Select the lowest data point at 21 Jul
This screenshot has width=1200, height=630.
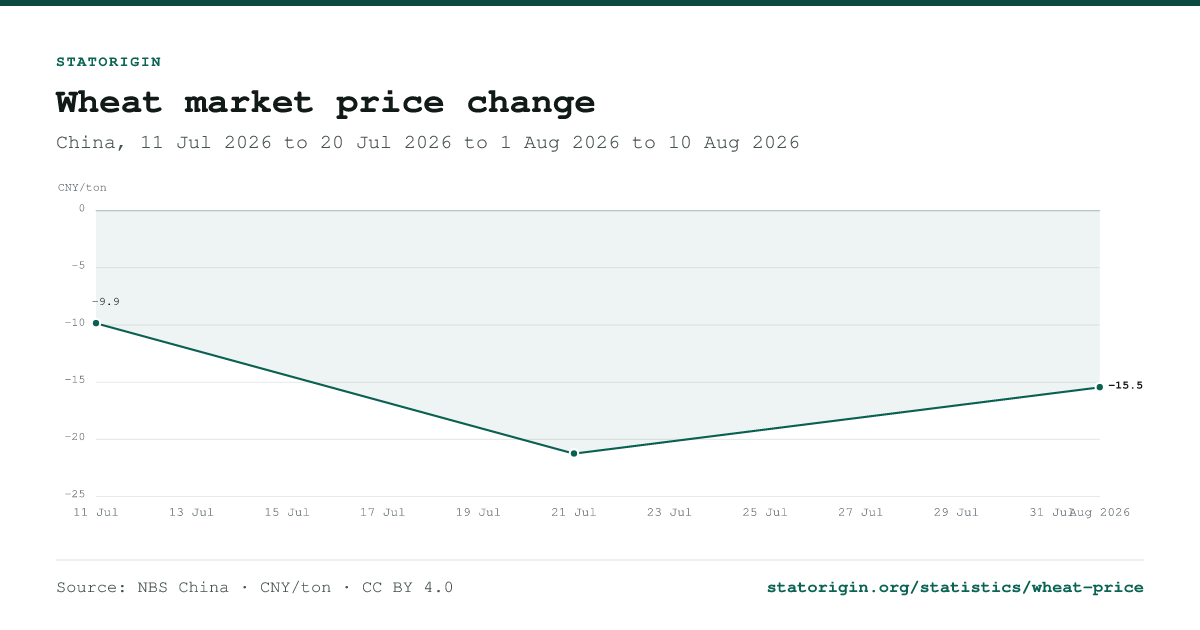574,453
